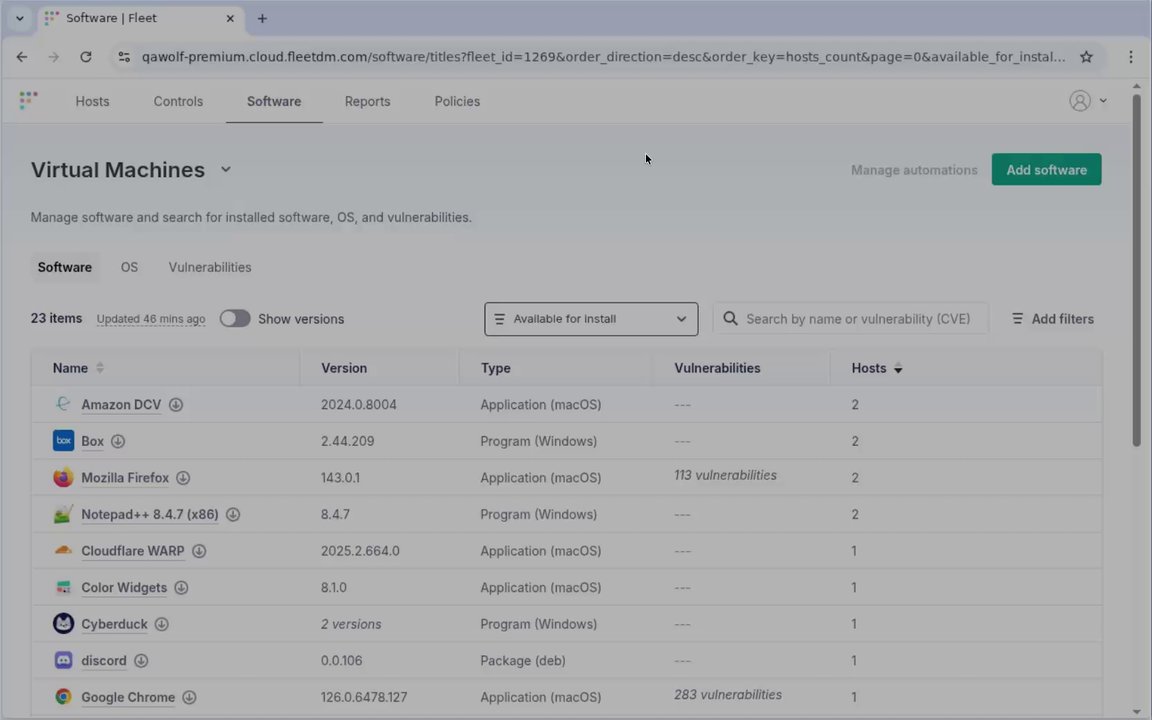Open the Controls navigation tab

tap(178, 101)
